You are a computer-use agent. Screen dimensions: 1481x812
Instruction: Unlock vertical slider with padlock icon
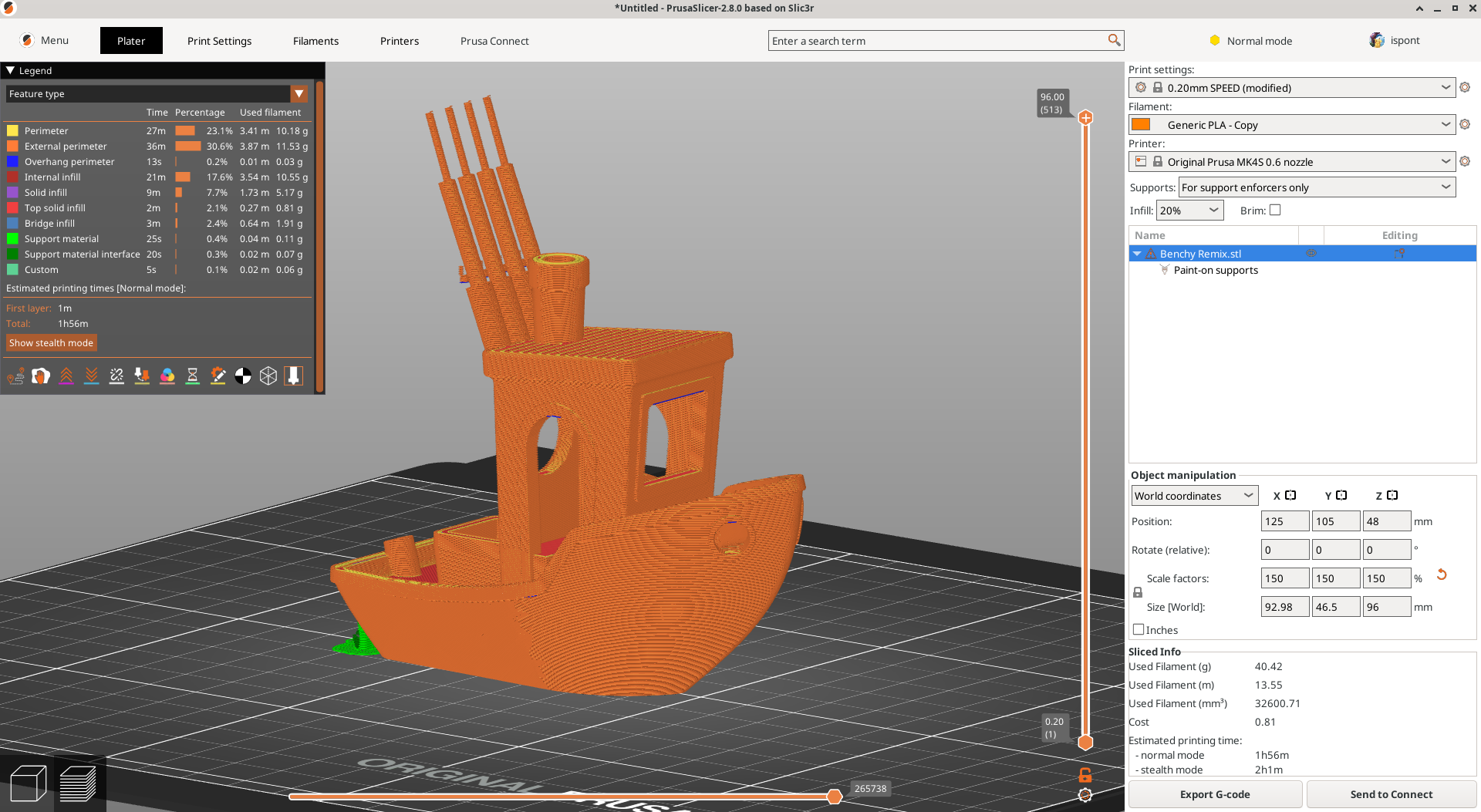click(x=1085, y=775)
